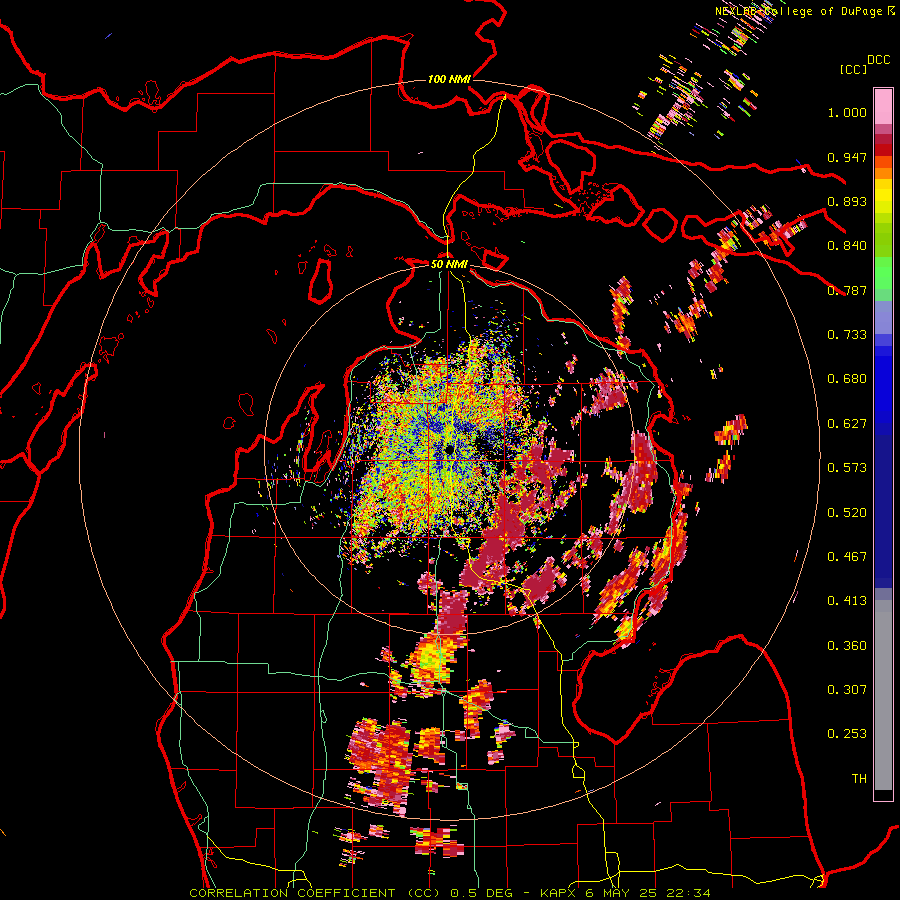Select the 0.947 scale value

847,157
